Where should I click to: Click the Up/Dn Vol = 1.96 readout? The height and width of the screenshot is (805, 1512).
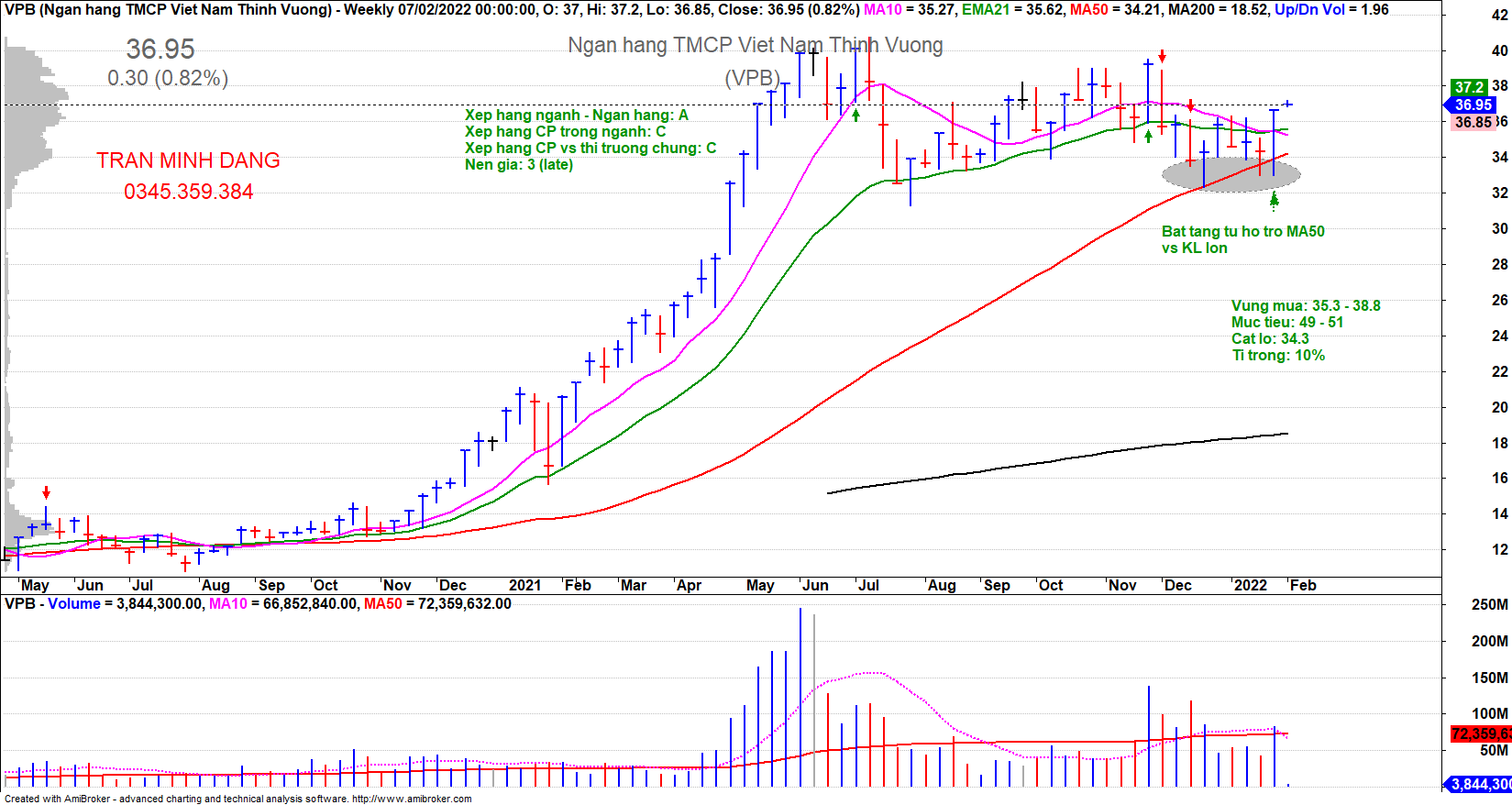(1331, 10)
